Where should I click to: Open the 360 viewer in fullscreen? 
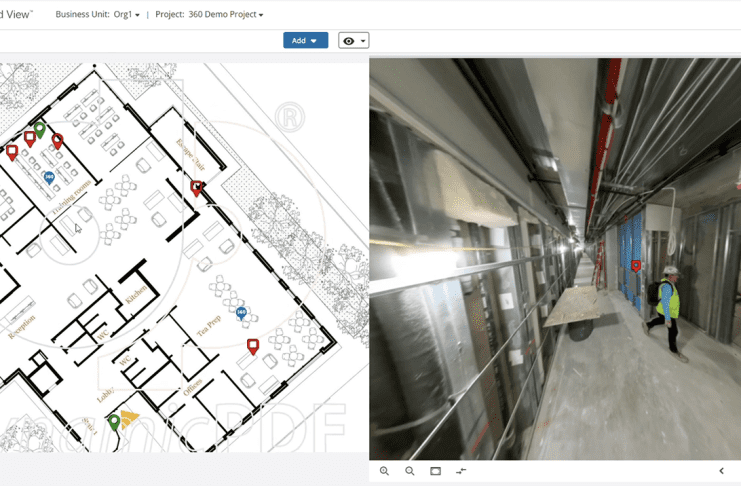point(436,471)
